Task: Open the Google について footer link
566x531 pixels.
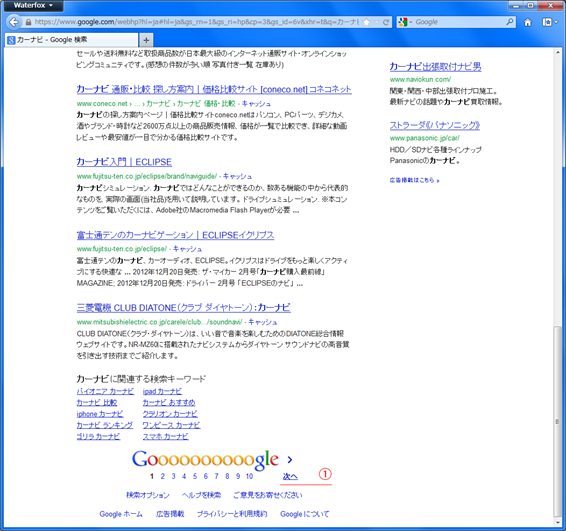Action: [x=305, y=514]
